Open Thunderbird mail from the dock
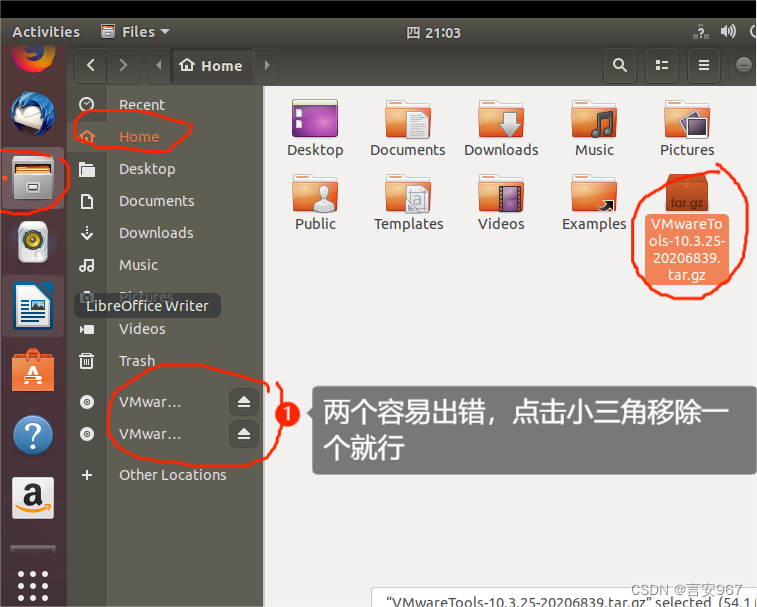The height and width of the screenshot is (607, 757). pyautogui.click(x=33, y=114)
